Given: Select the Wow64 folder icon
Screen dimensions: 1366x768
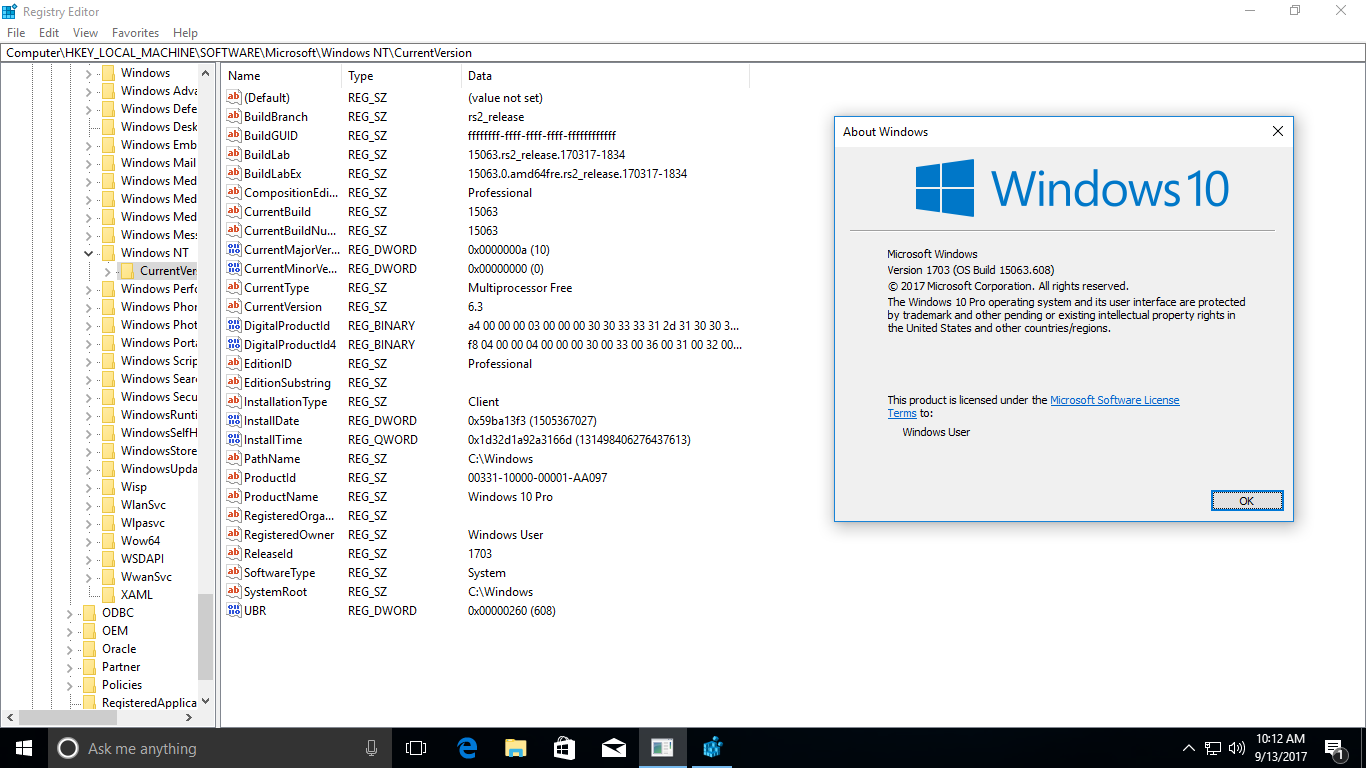Looking at the screenshot, I should tap(108, 541).
